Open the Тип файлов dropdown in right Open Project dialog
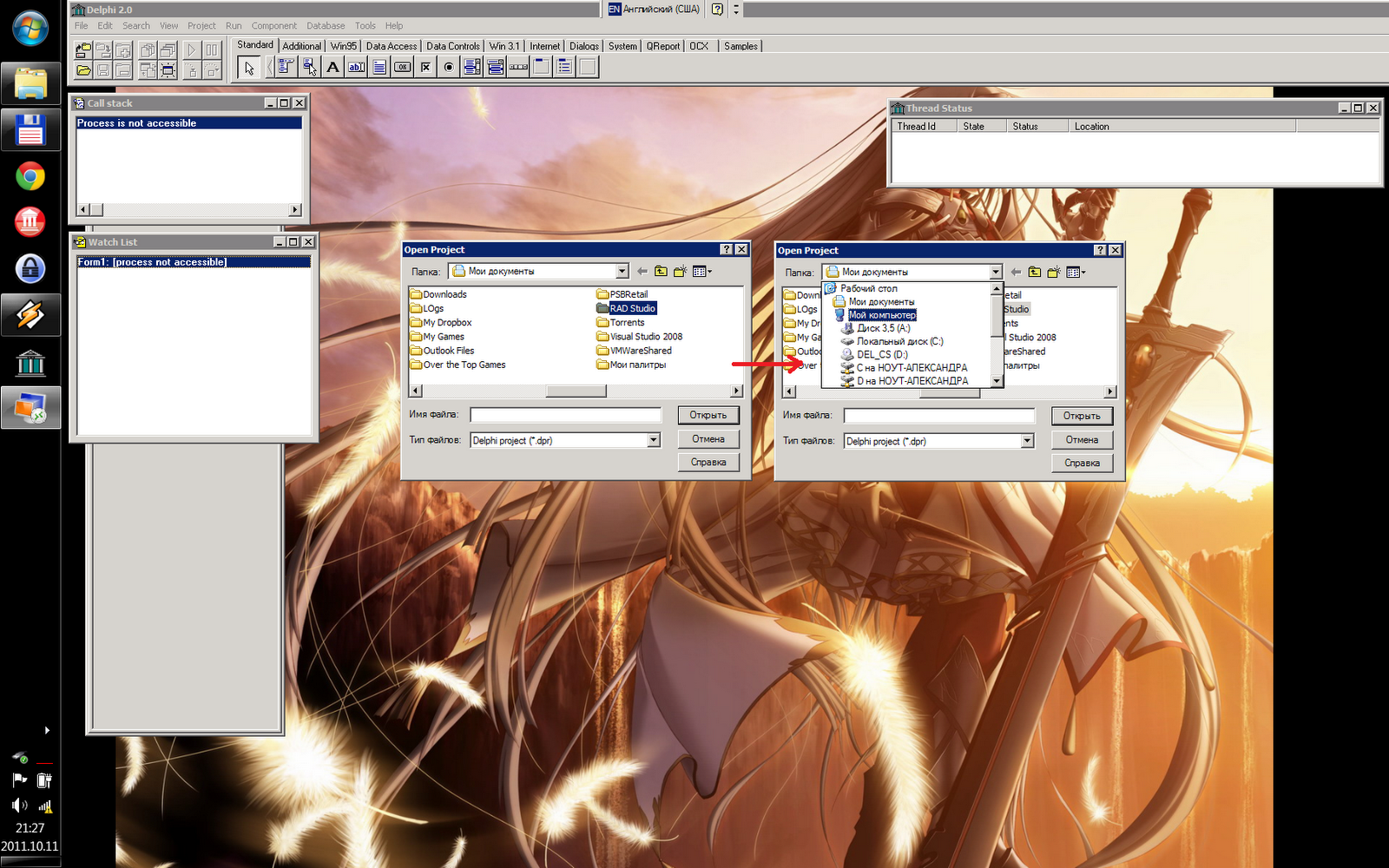This screenshot has width=1389, height=868. 1027,441
